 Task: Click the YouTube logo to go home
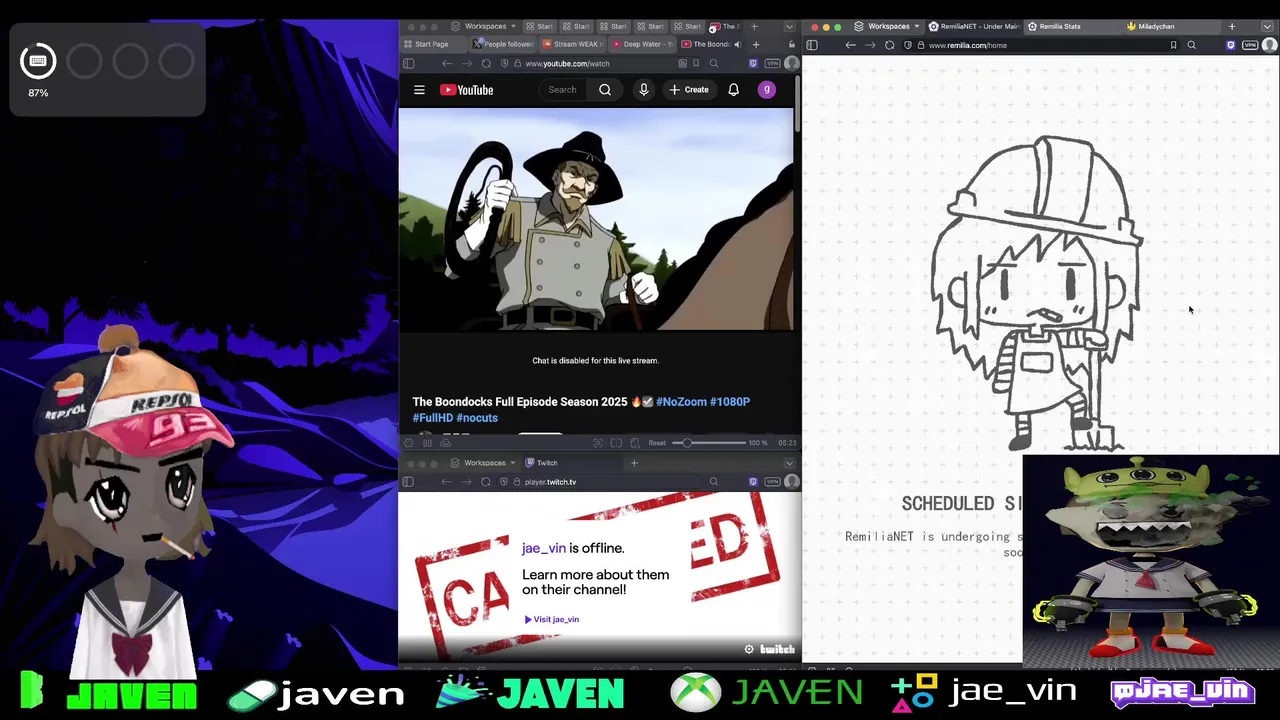click(466, 90)
